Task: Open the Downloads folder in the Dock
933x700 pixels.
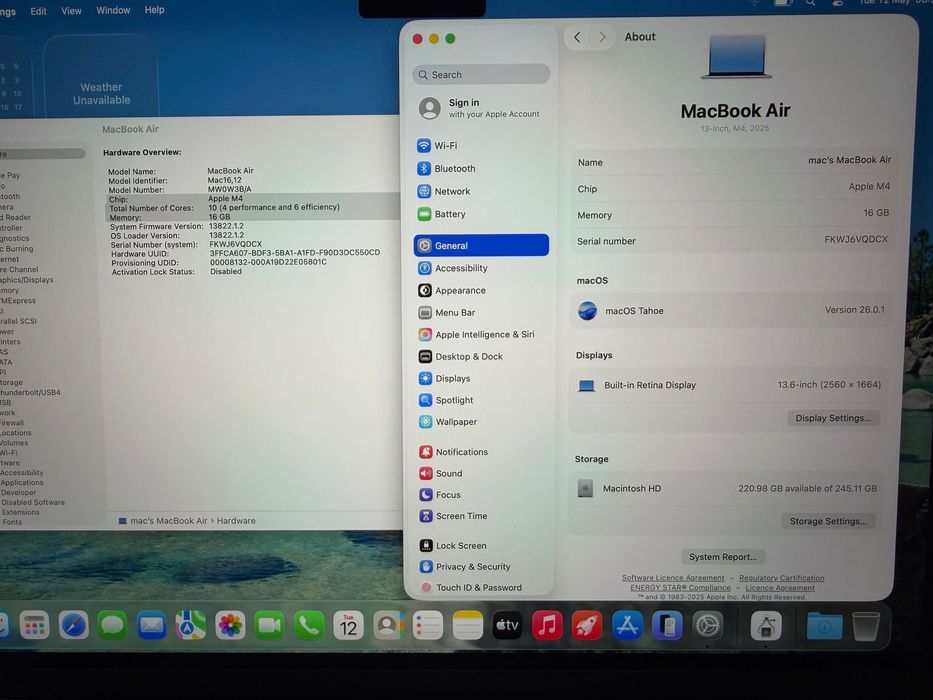Action: point(825,626)
